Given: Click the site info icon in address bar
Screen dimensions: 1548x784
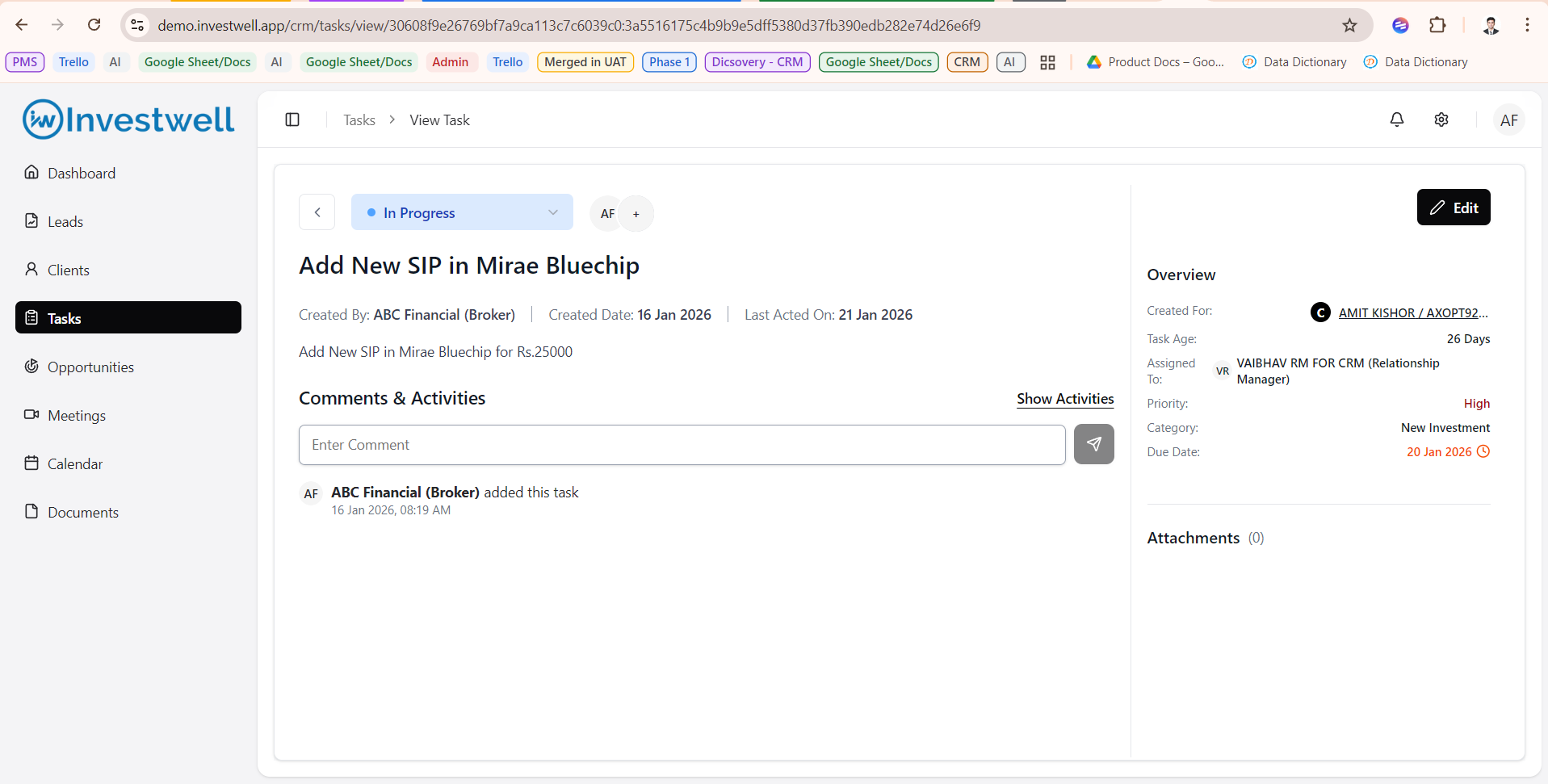Looking at the screenshot, I should point(137,25).
